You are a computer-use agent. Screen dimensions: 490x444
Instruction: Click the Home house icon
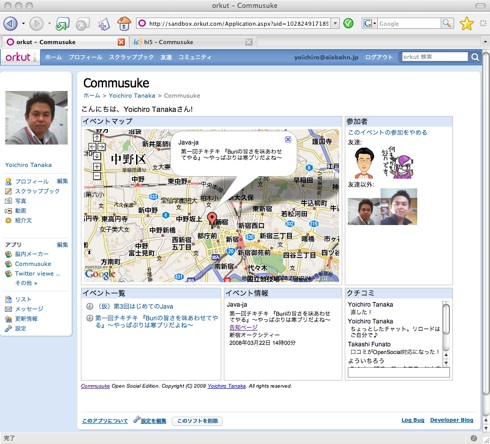[x=124, y=23]
